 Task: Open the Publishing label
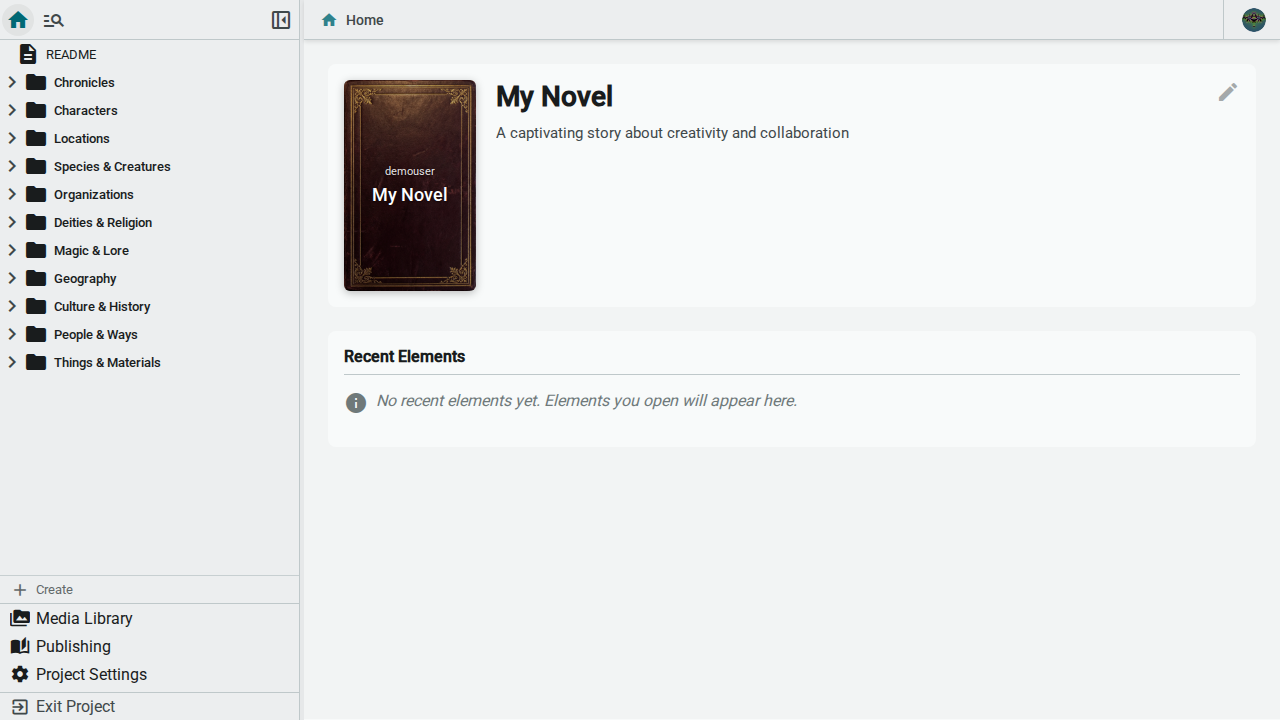pyautogui.click(x=73, y=646)
